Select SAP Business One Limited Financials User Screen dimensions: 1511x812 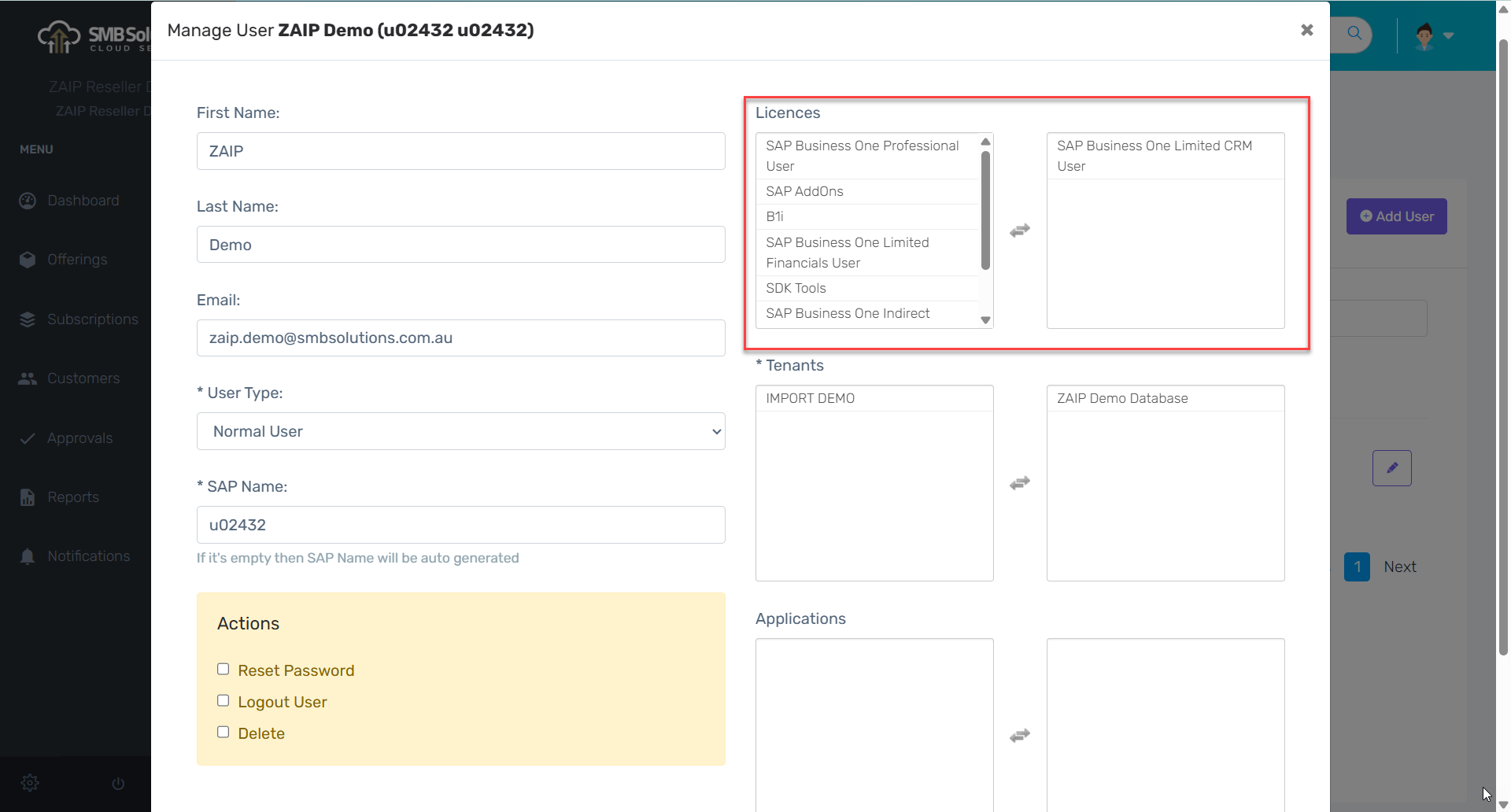[x=867, y=253]
